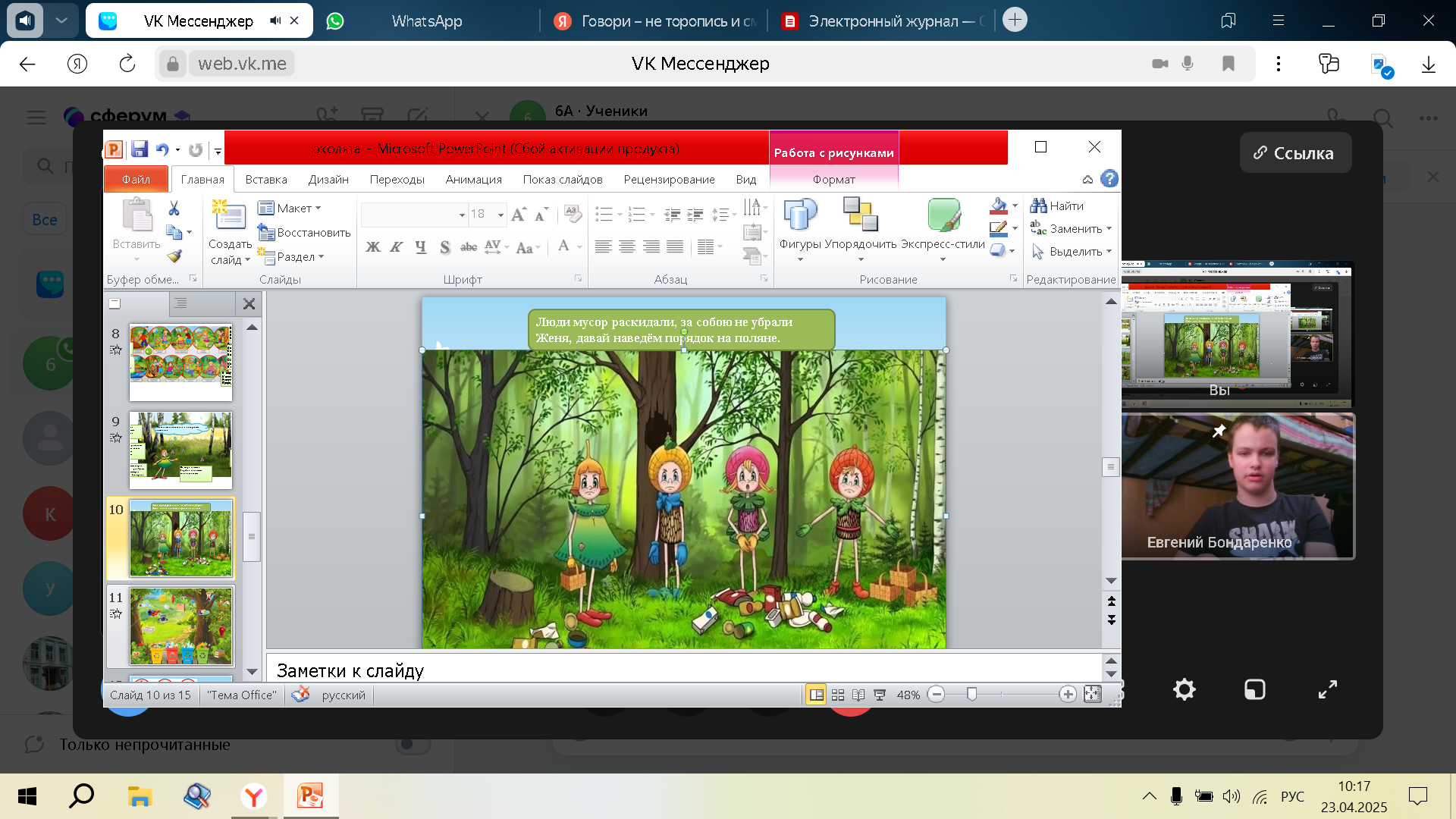This screenshot has width=1456, height=819.
Task: Center text in paragraph group
Action: (x=628, y=246)
